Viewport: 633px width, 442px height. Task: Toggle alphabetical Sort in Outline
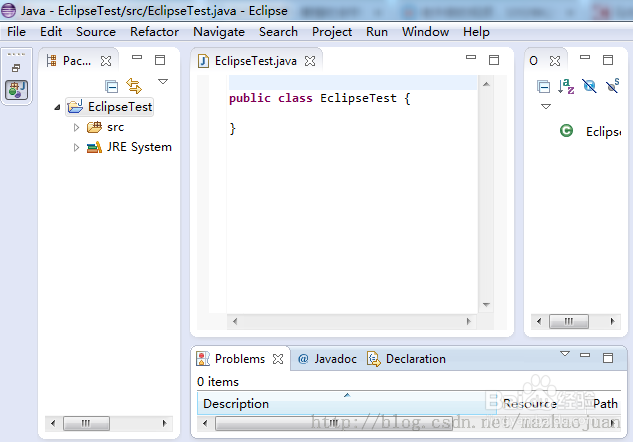566,86
